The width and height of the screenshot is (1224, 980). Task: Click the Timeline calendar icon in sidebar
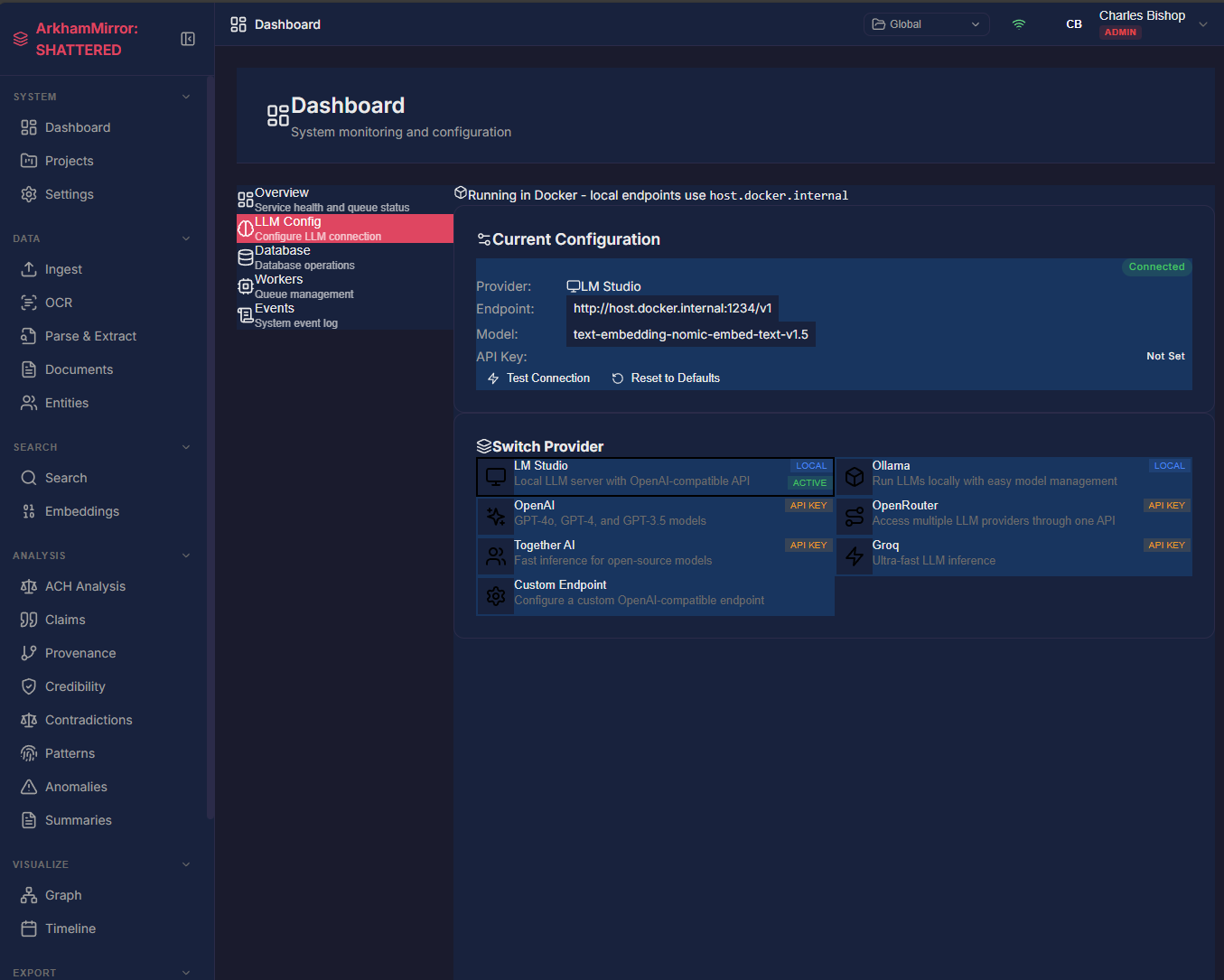pyautogui.click(x=29, y=929)
